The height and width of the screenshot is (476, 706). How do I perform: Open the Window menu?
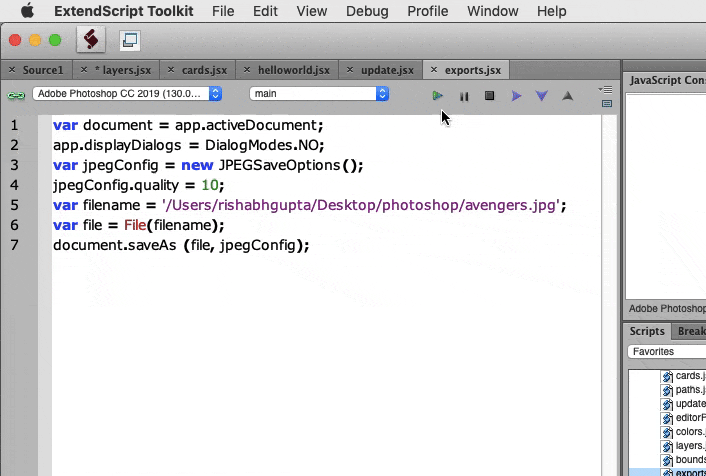click(493, 11)
